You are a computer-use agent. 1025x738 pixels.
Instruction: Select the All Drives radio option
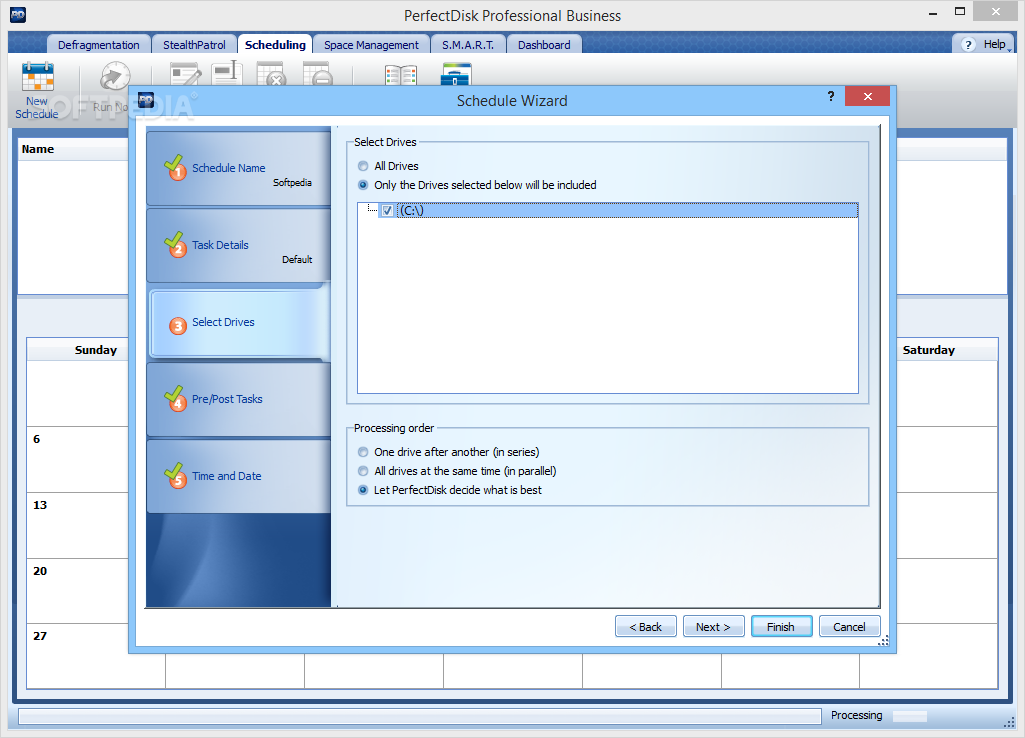[363, 166]
